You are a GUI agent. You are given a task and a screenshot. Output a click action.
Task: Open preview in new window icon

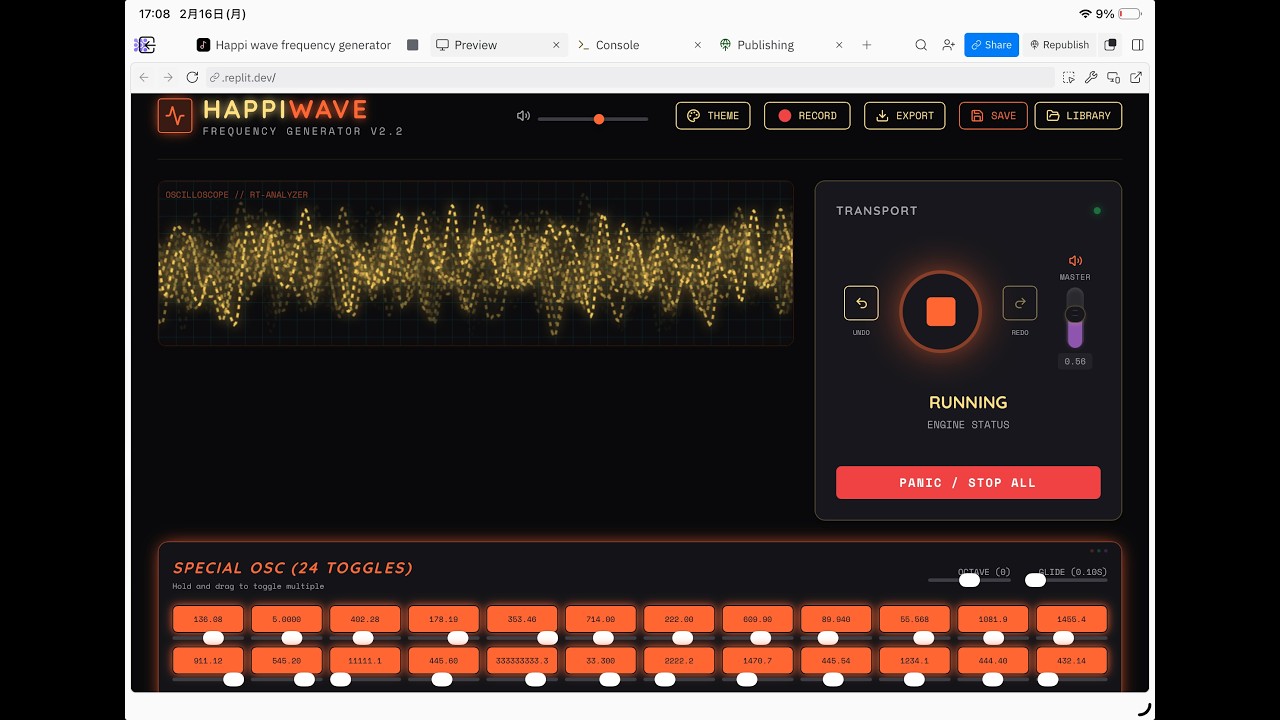(x=1136, y=77)
